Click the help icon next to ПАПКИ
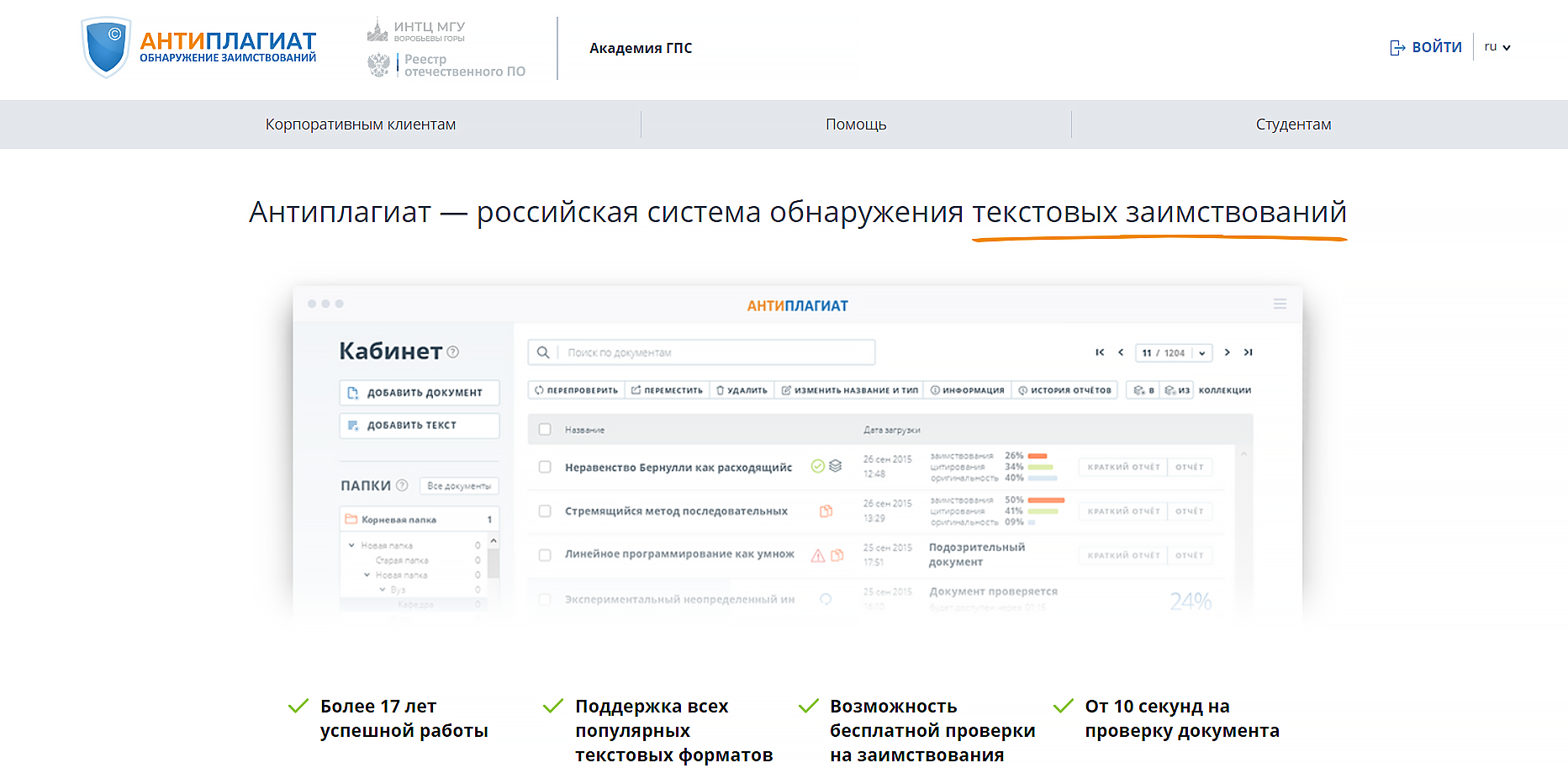 click(402, 485)
